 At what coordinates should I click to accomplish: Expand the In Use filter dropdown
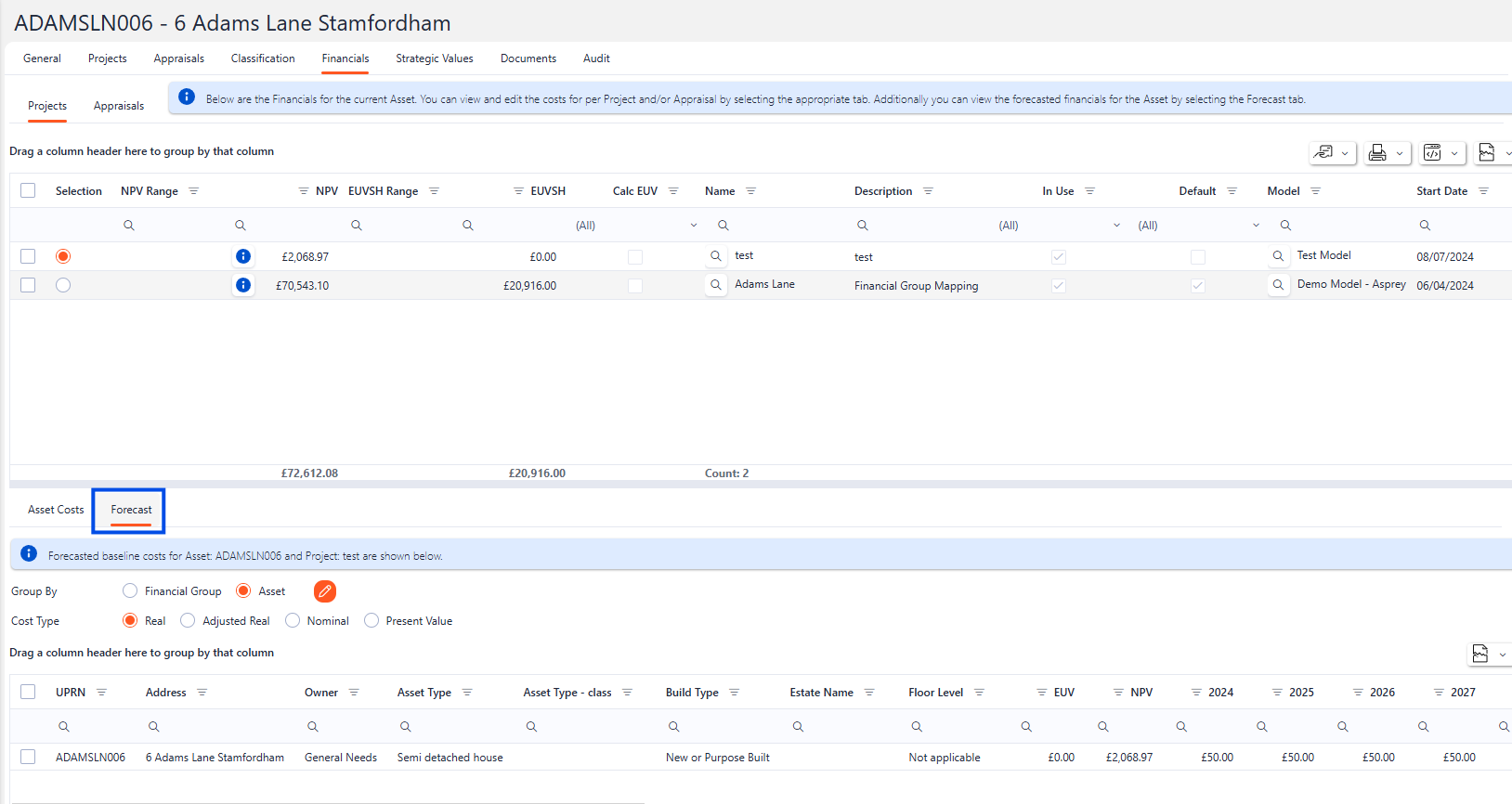pyautogui.click(x=1116, y=226)
